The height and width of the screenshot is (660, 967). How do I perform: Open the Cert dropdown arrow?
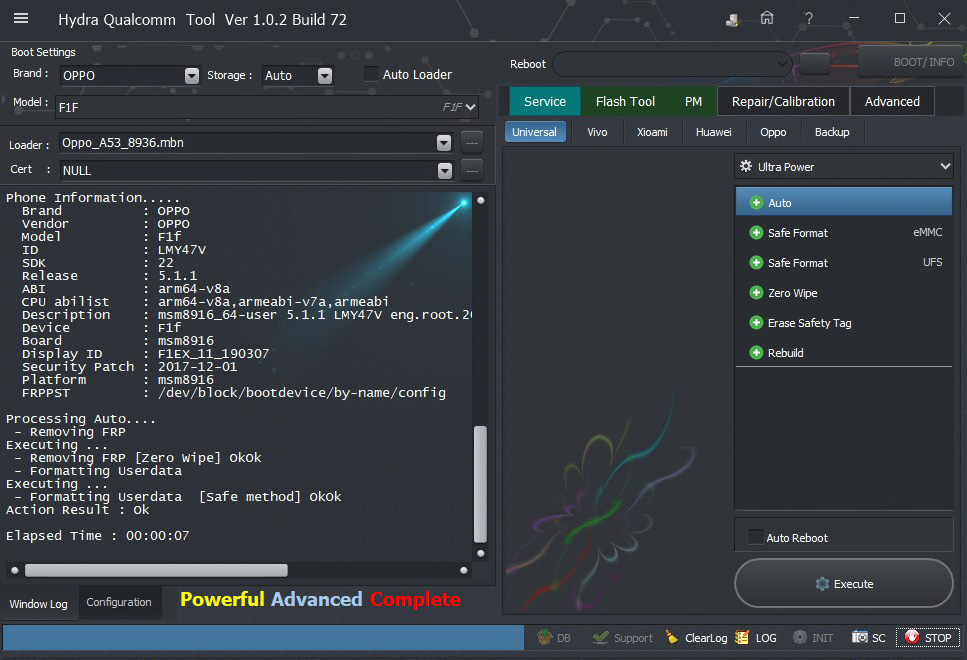coord(445,170)
